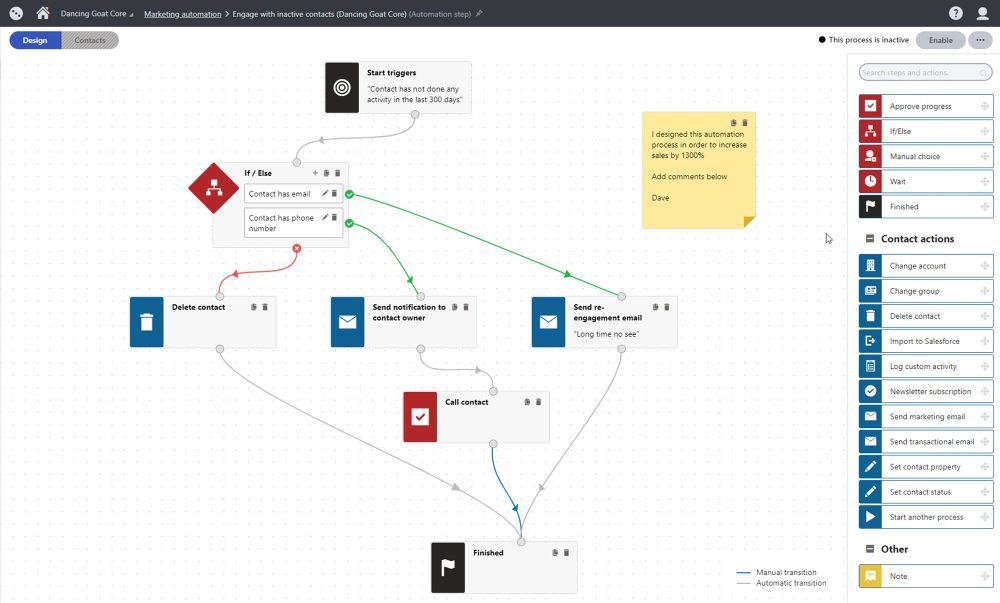The height and width of the screenshot is (603, 1000).
Task: Edit the 'Contact has email' condition pencil icon
Action: pos(325,193)
